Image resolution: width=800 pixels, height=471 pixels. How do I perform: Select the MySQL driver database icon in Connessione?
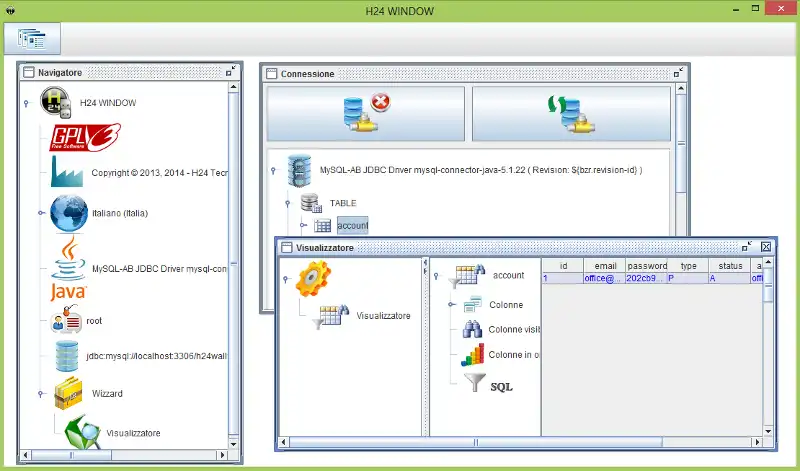(x=299, y=170)
